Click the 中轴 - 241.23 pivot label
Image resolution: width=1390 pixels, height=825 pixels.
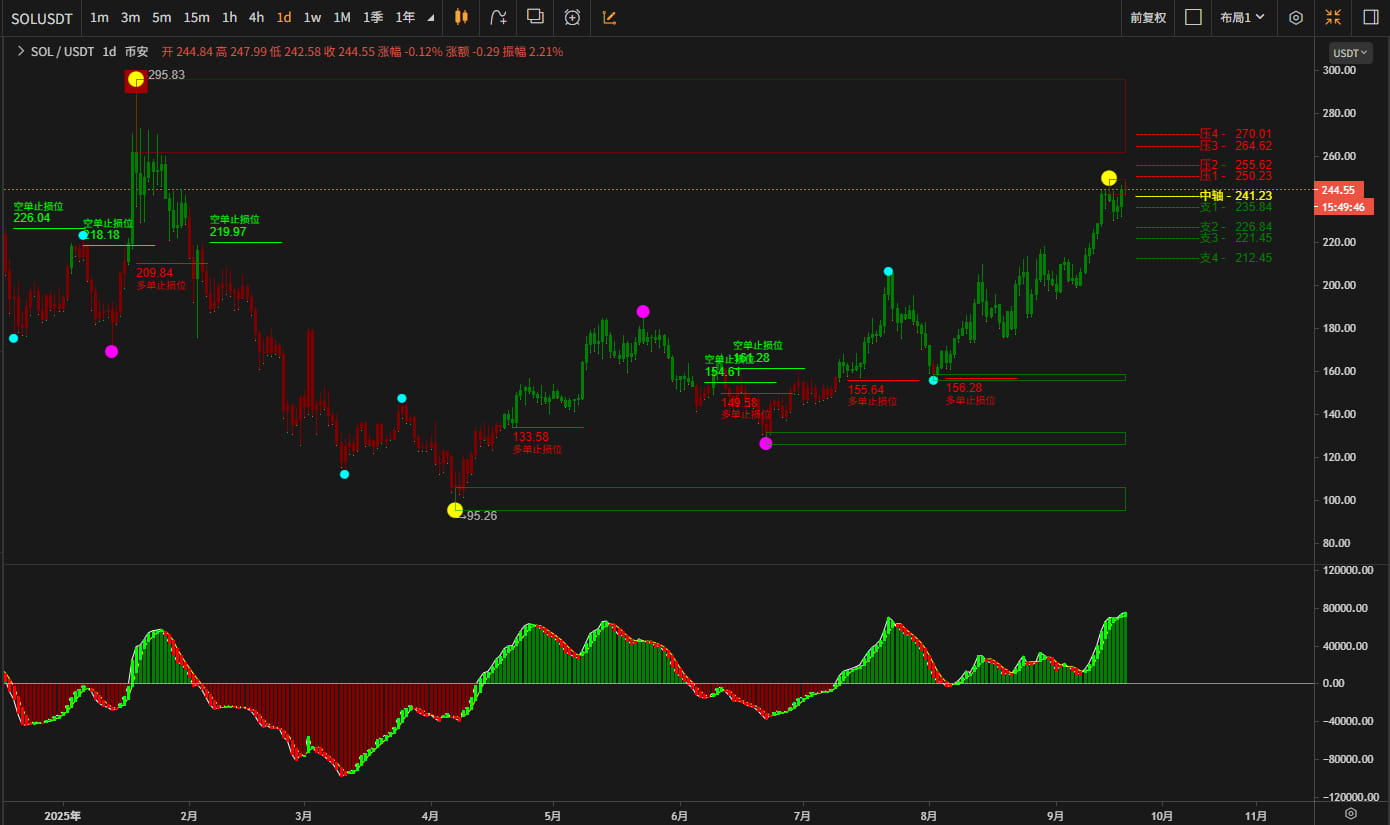click(x=1236, y=196)
